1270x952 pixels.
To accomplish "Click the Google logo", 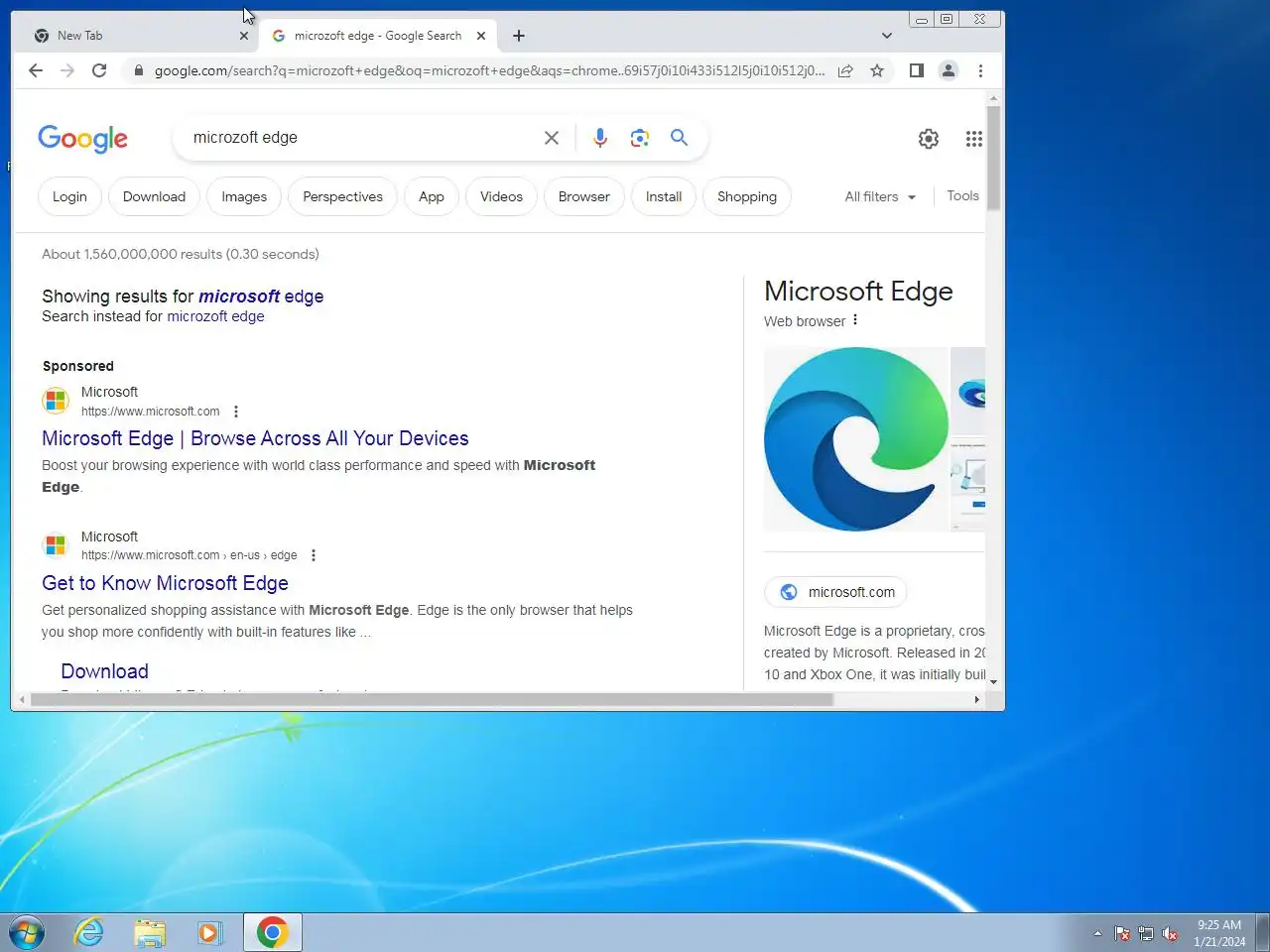I will click(83, 139).
